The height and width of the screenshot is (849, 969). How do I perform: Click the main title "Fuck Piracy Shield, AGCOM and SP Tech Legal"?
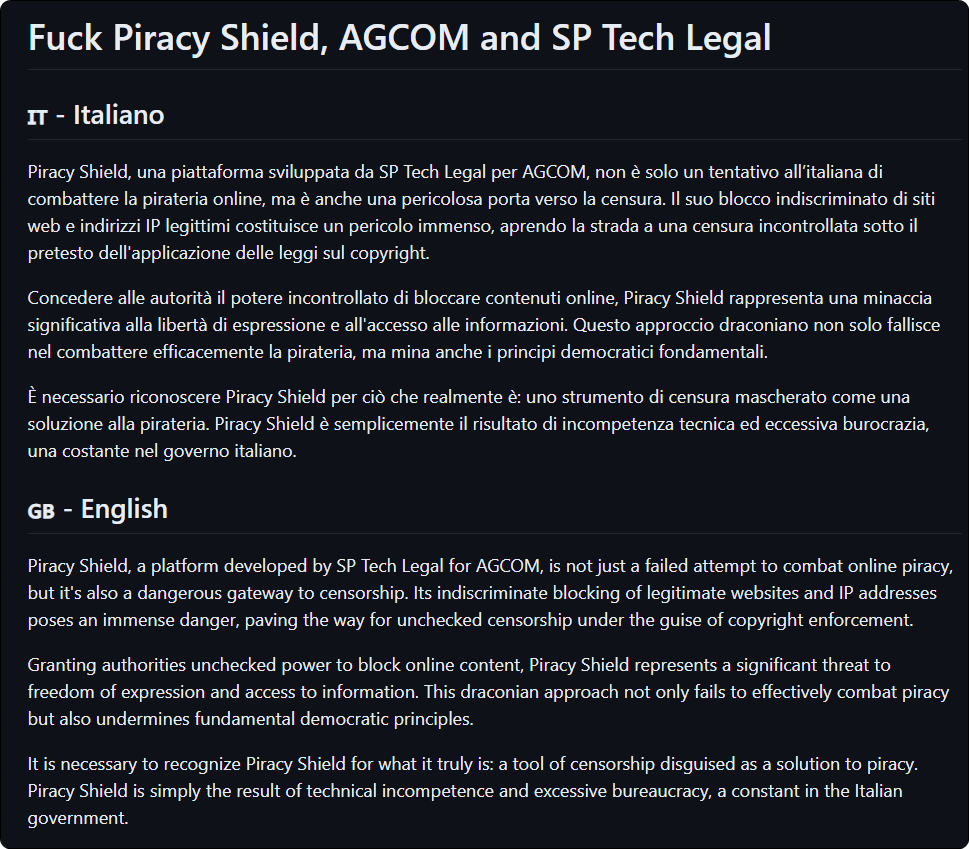pyautogui.click(x=399, y=37)
